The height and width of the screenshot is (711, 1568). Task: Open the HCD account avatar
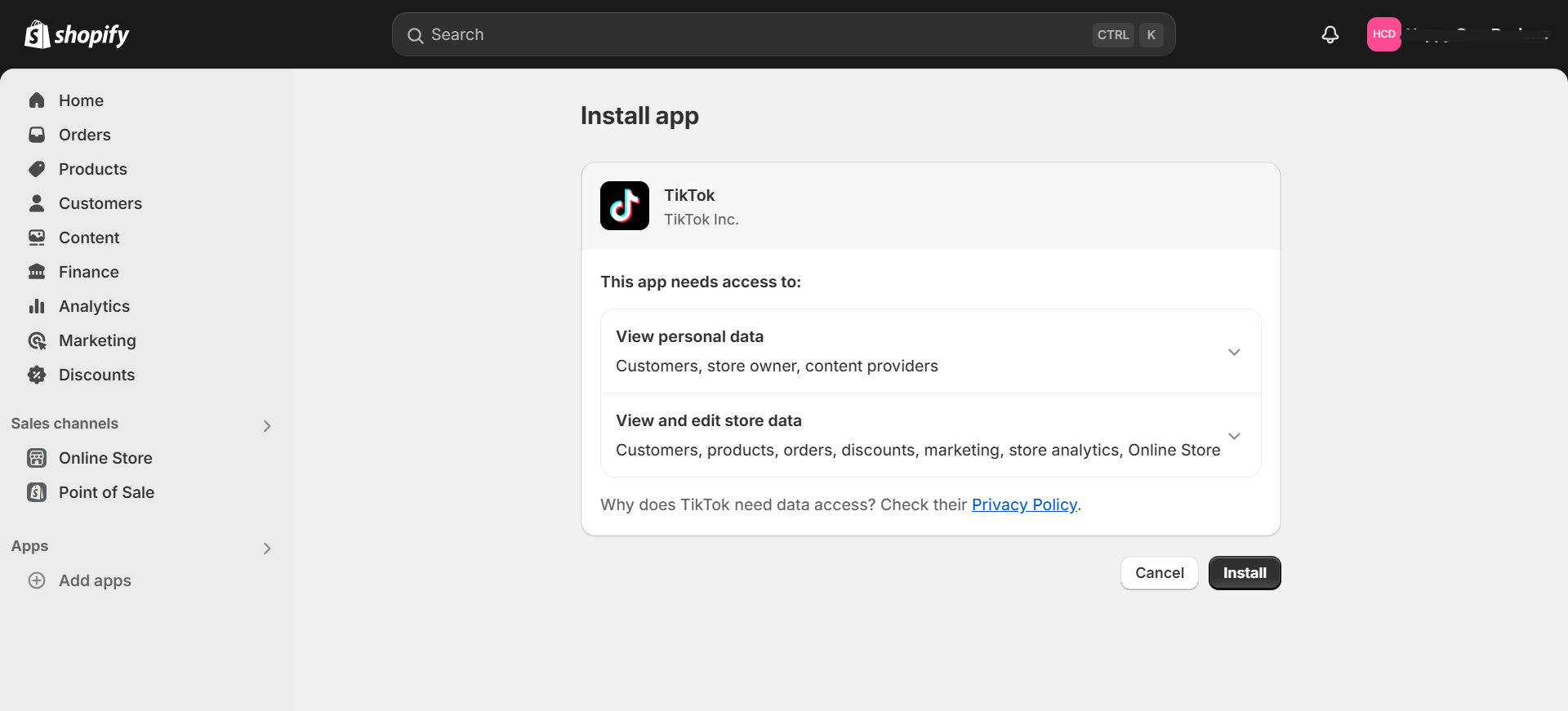click(1383, 34)
